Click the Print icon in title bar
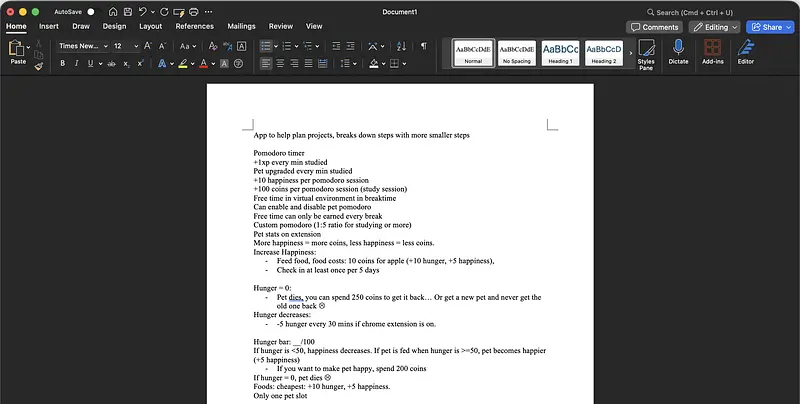The height and width of the screenshot is (404, 800). 193,11
